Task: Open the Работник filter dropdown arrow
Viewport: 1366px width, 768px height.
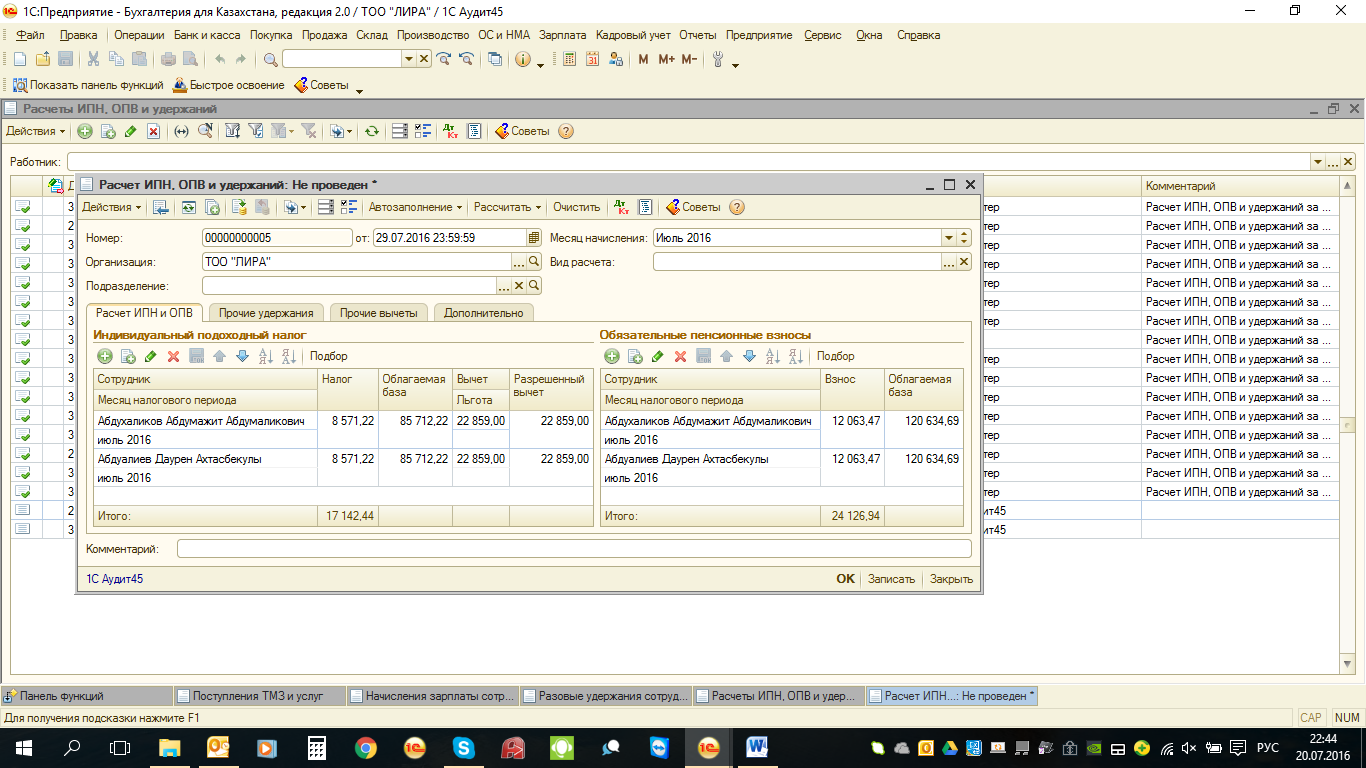Action: 1317,162
